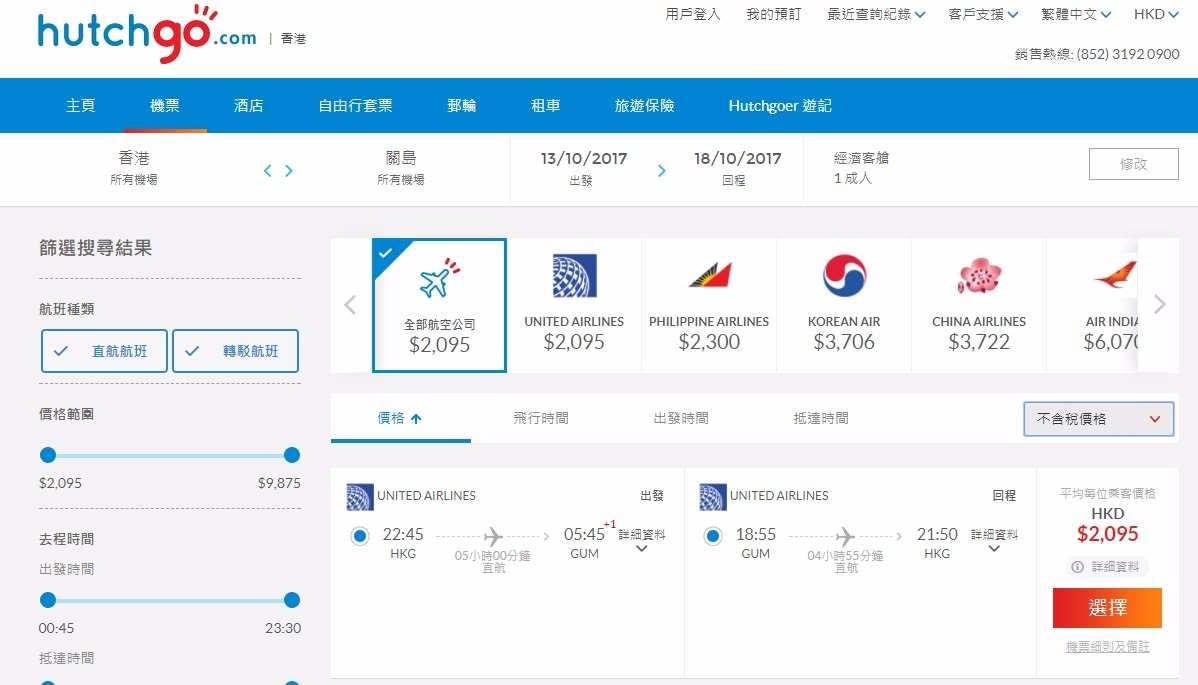This screenshot has width=1198, height=685.
Task: Open the 旅遊保險 travel insurance menu
Action: [644, 105]
